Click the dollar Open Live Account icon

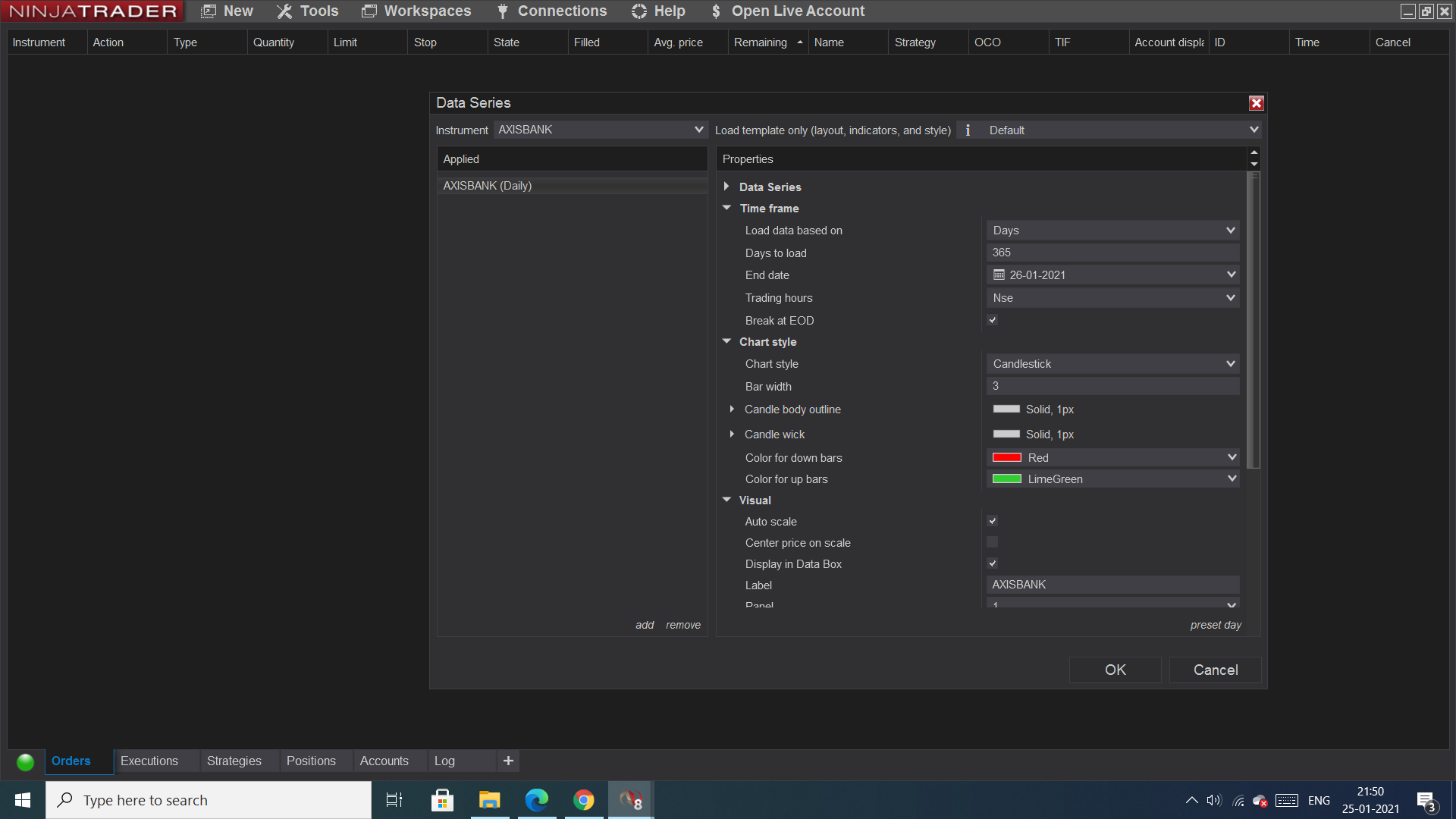click(x=716, y=11)
